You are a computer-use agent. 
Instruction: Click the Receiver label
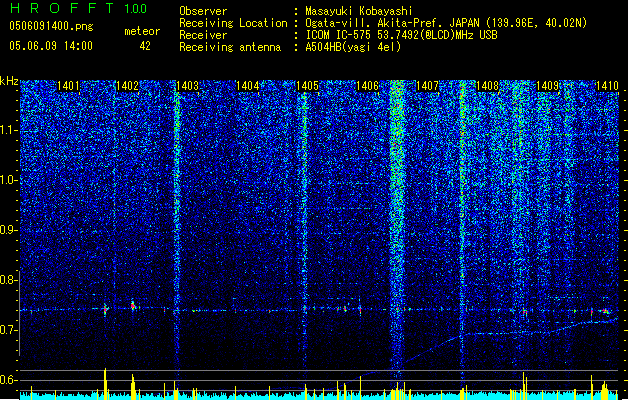tap(203, 35)
